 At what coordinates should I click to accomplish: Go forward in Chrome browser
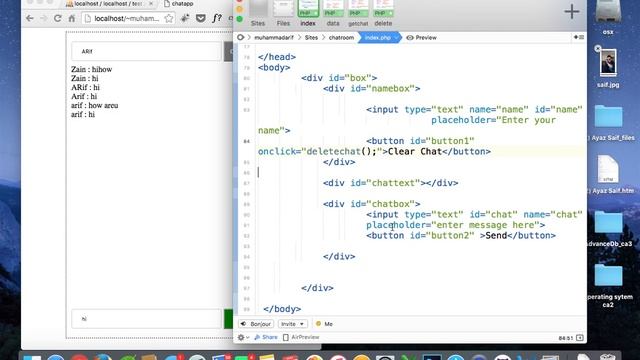tap(44, 18)
